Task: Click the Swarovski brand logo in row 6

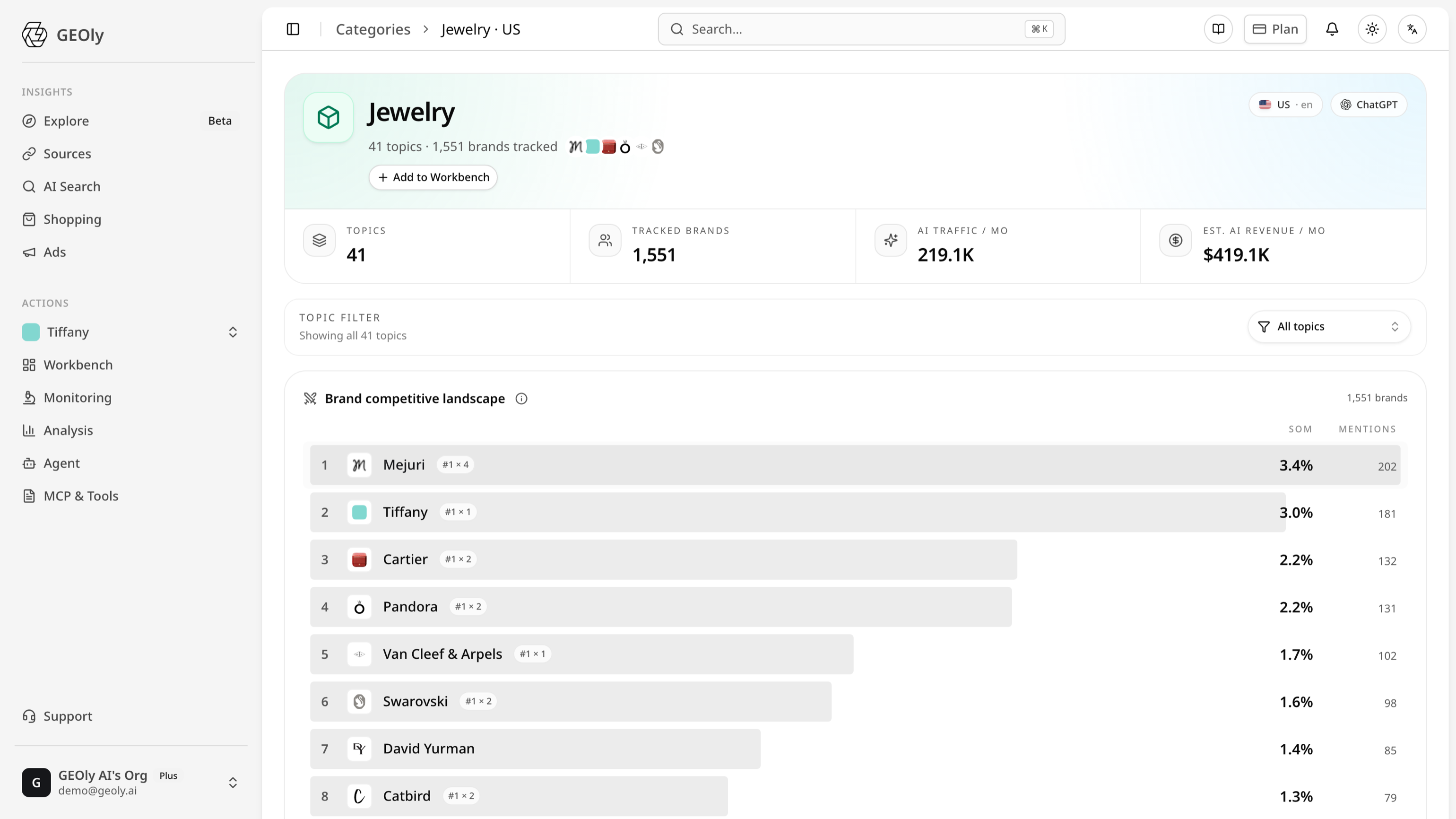Action: [359, 701]
